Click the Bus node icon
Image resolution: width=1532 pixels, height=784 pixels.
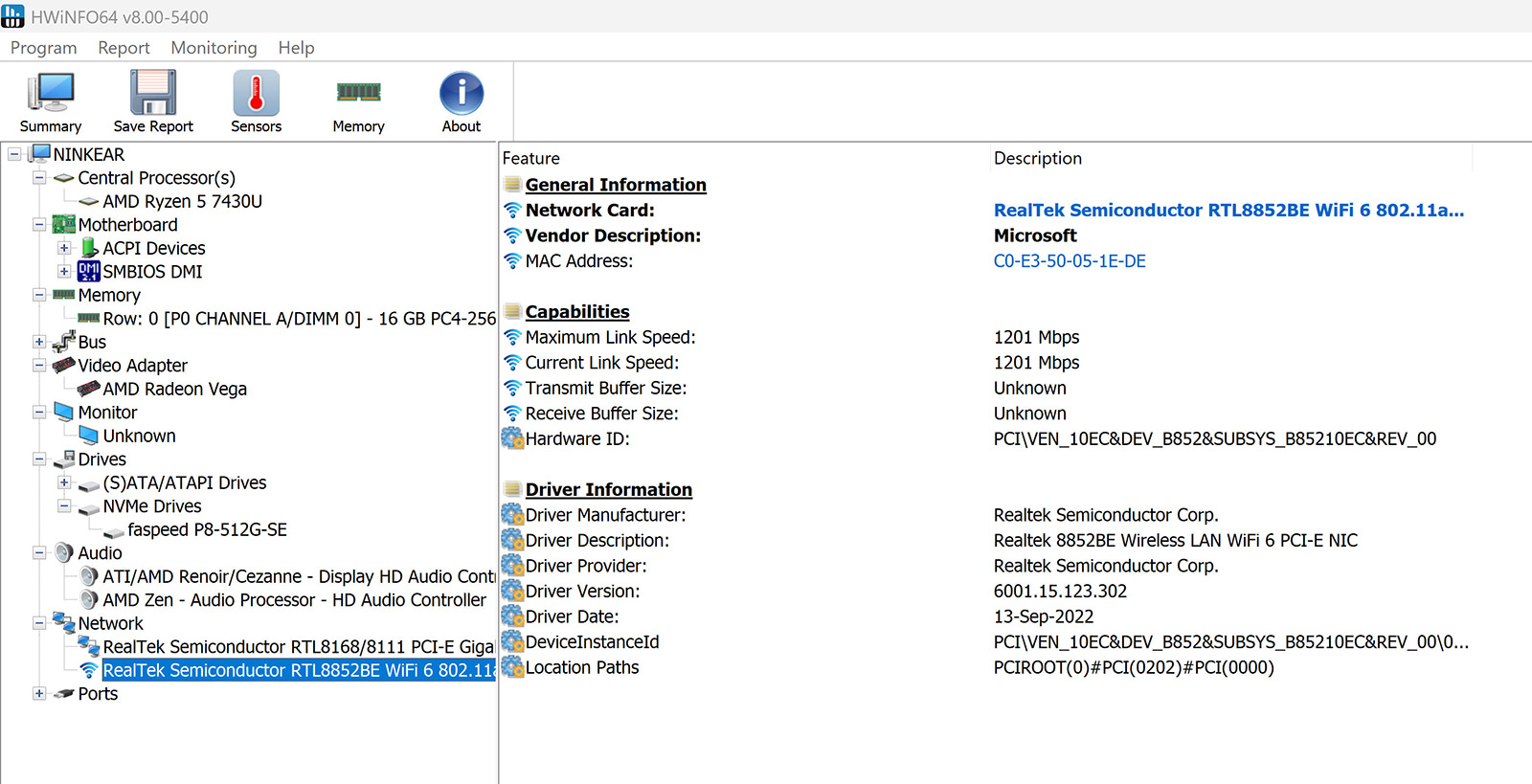pos(64,342)
